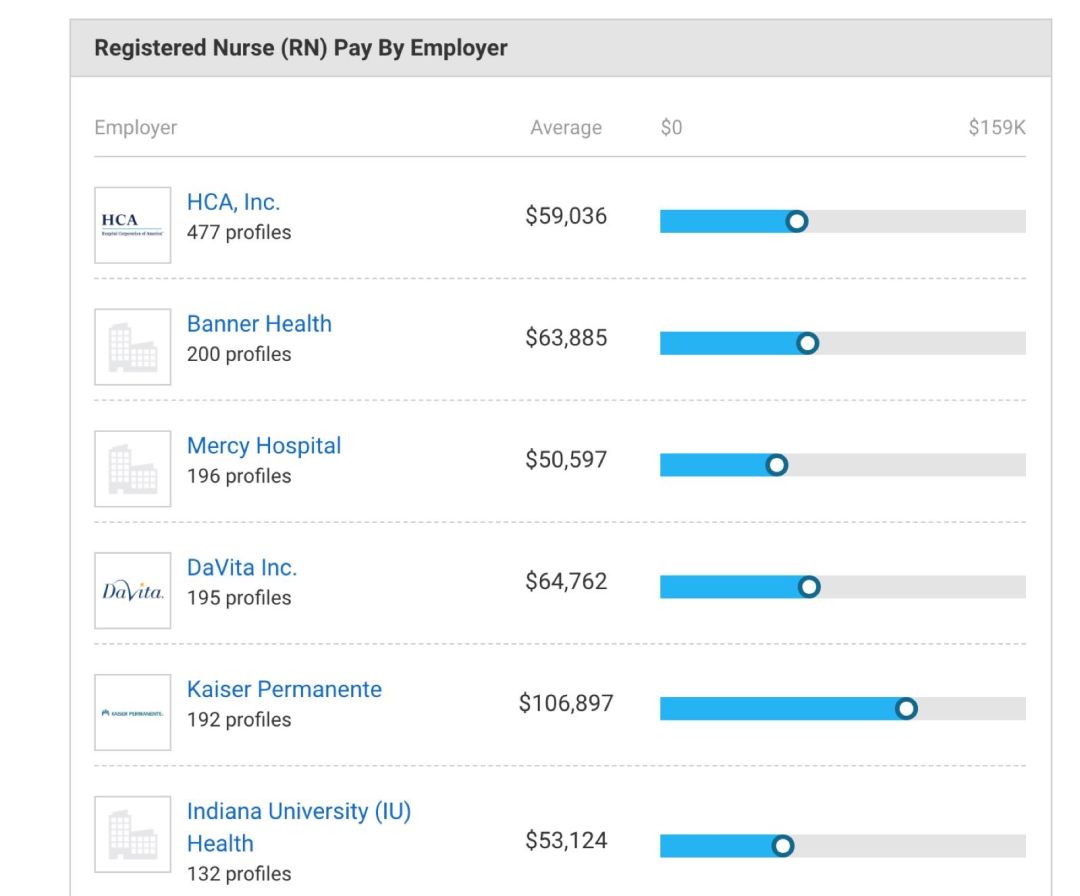The width and height of the screenshot is (1080, 896).
Task: Open the DaVita Inc. employer link
Action: click(x=242, y=567)
